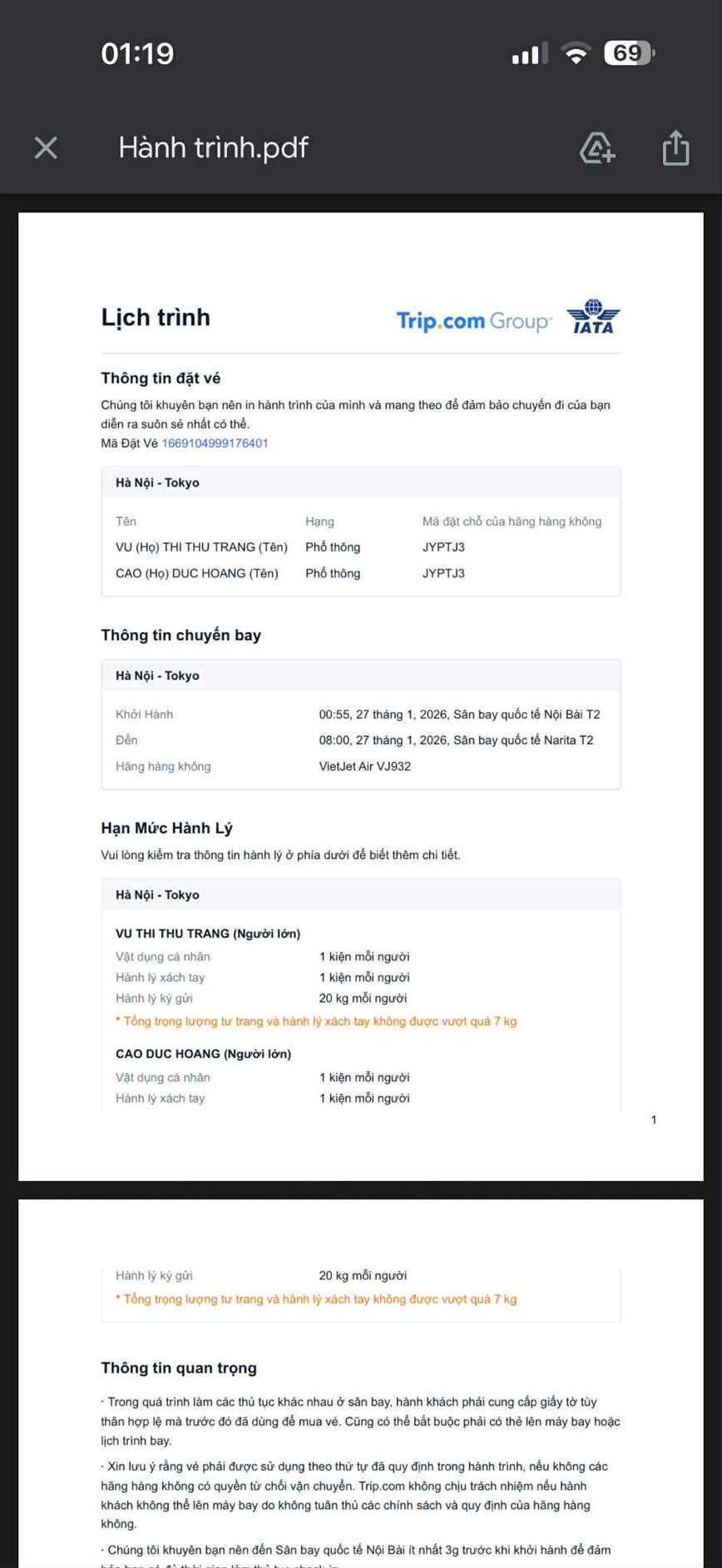Click page number 1 at page bottom
The height and width of the screenshot is (1568, 722).
(654, 1120)
